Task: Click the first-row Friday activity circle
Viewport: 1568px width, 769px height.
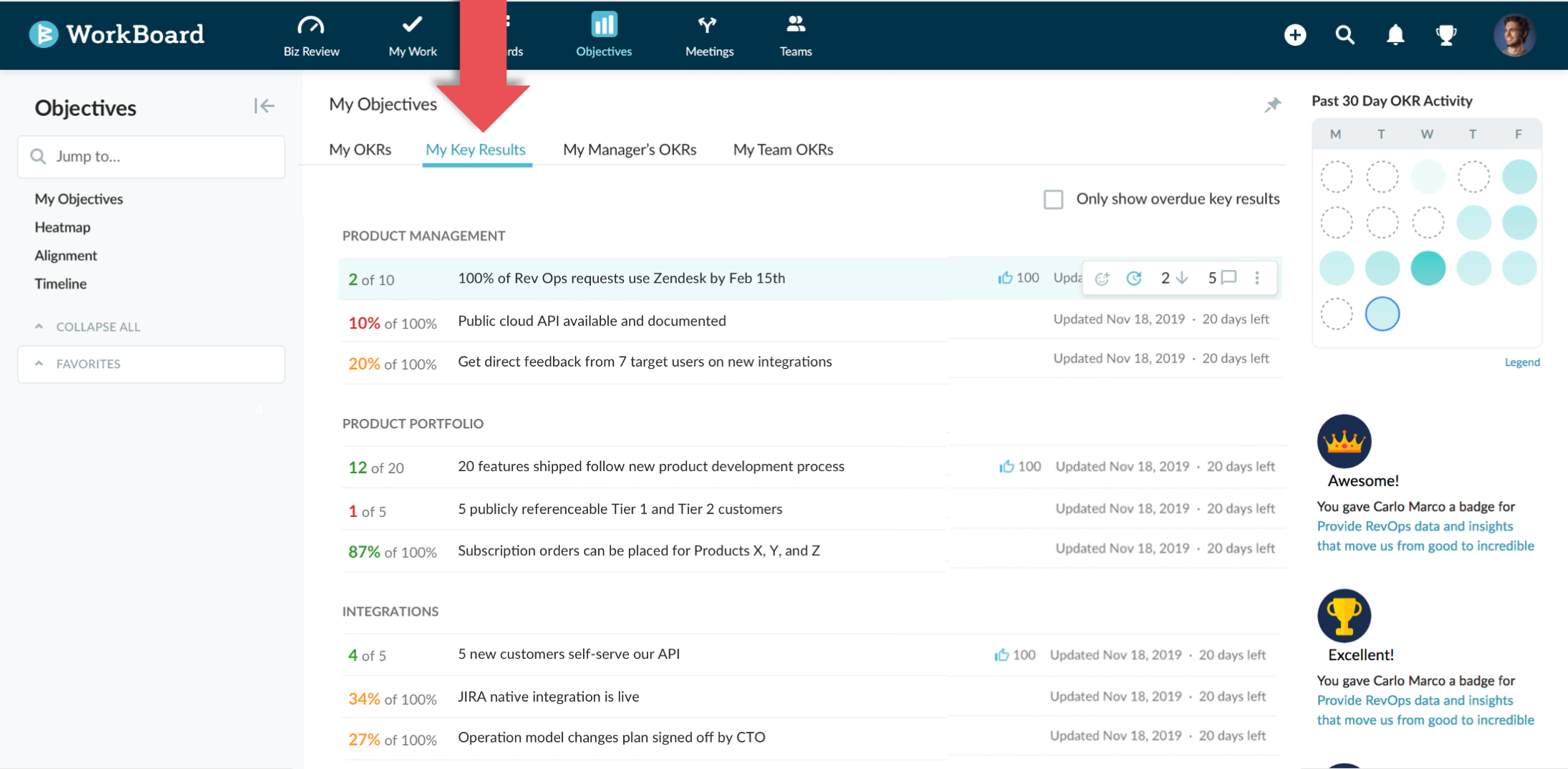Action: point(1519,177)
